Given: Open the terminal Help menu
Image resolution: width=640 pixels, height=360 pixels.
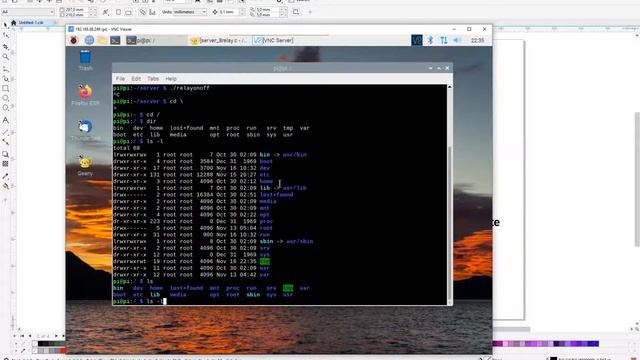Looking at the screenshot, I should click(x=171, y=78).
